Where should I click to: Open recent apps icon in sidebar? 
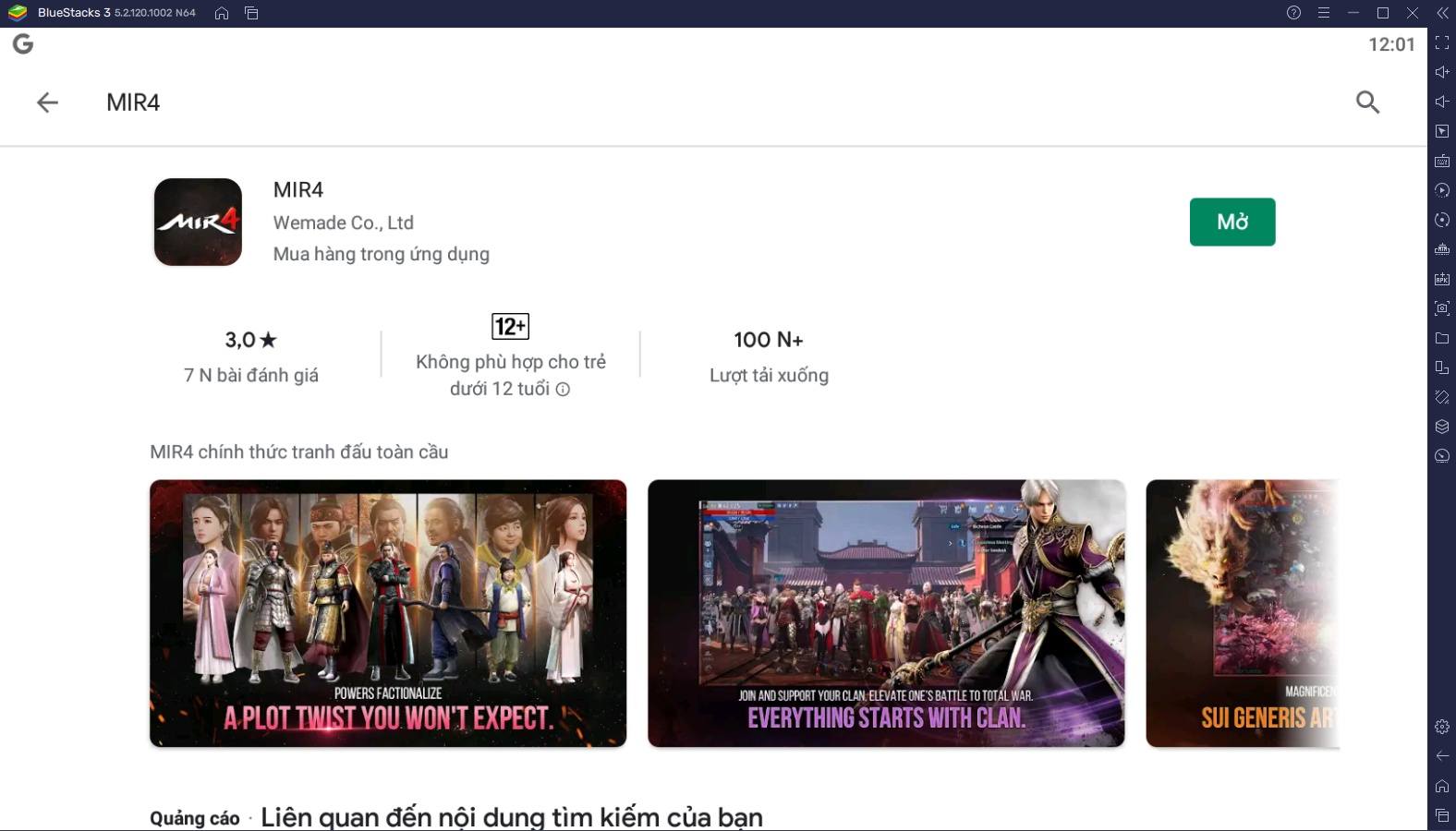pyautogui.click(x=1442, y=815)
